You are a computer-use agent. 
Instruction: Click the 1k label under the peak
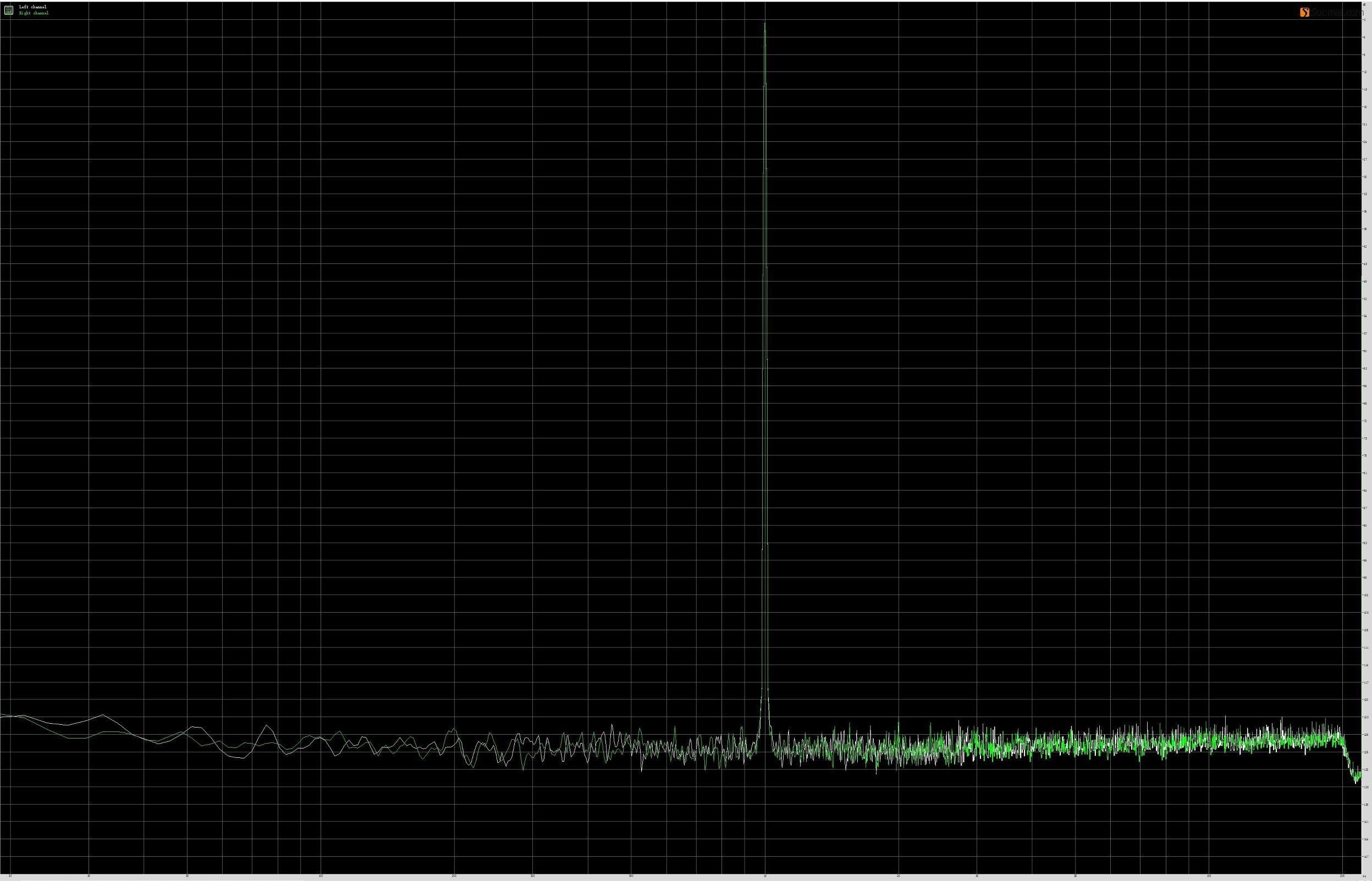765,876
